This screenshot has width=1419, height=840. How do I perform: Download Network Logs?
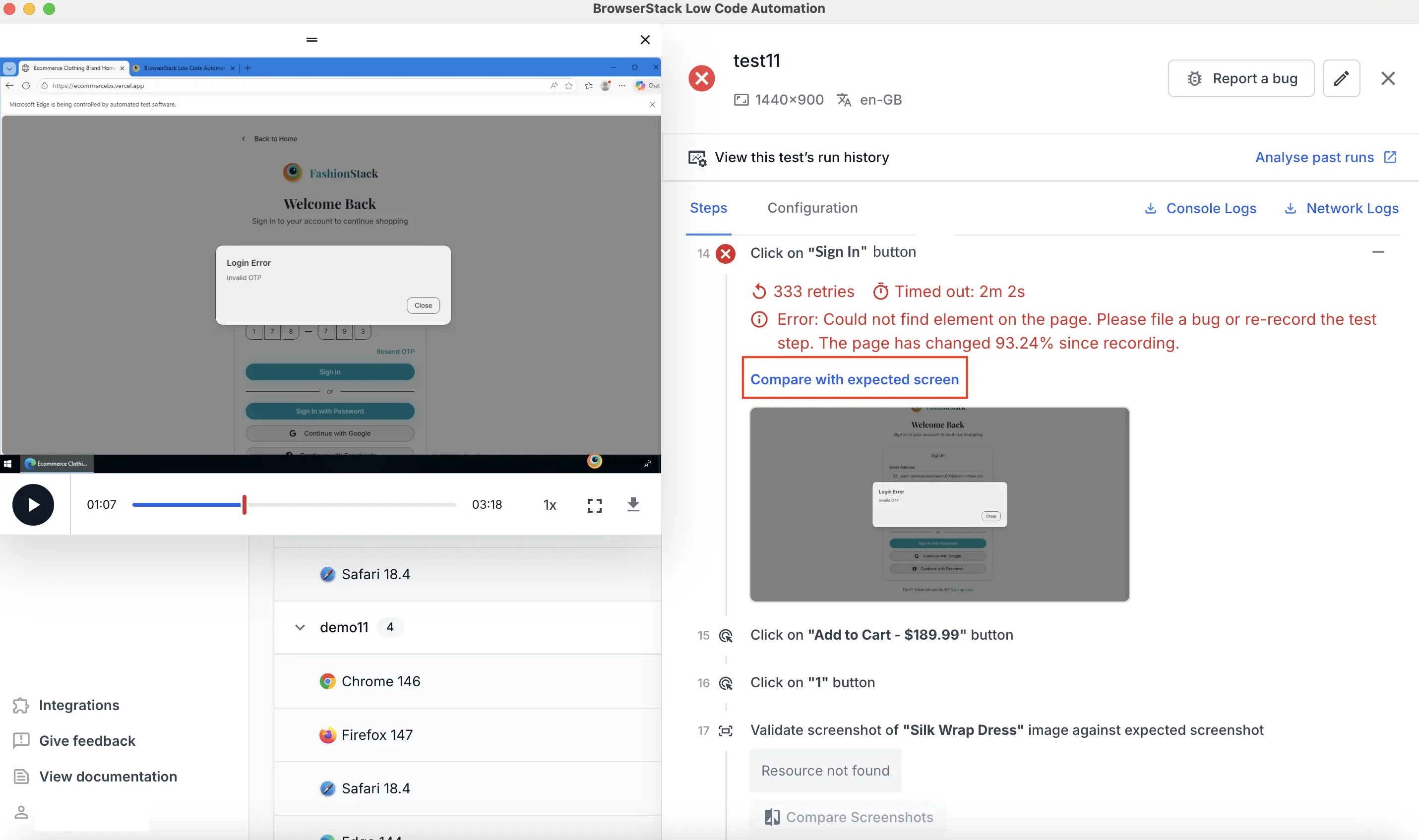(1341, 208)
